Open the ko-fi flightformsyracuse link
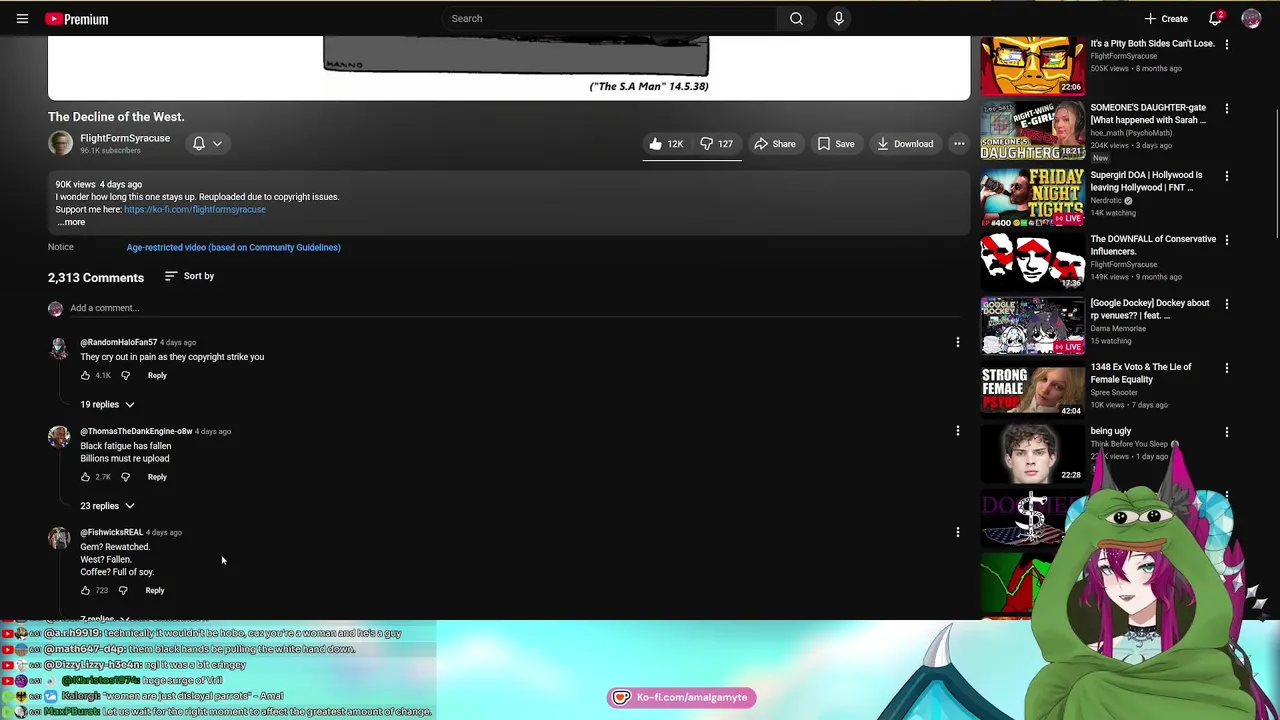 pyautogui.click(x=195, y=209)
